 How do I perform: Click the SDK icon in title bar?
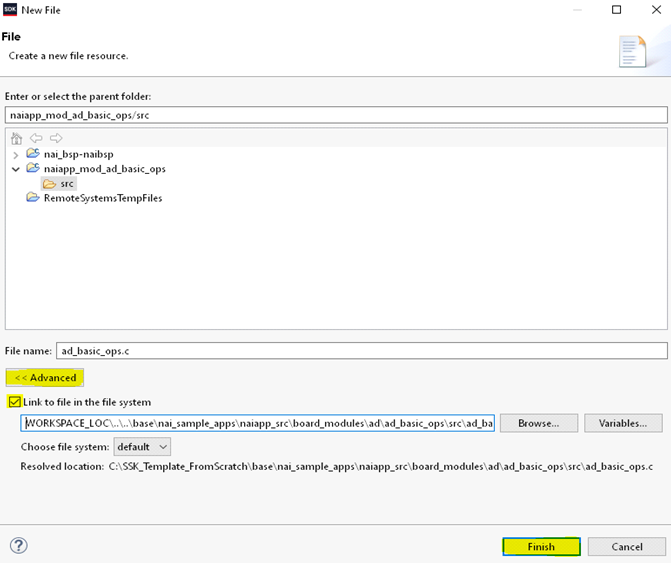point(10,10)
